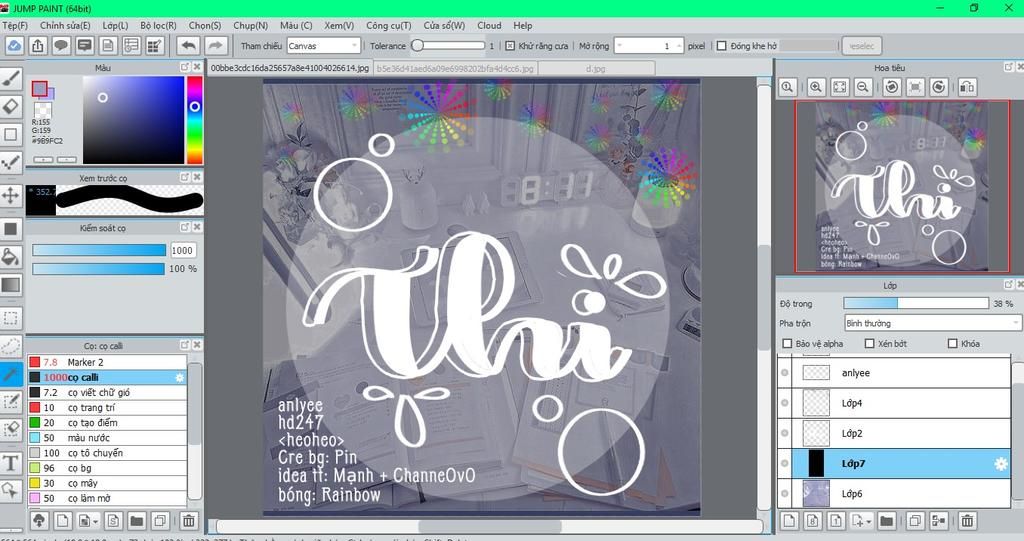
Task: Select the cọ làm mờ brush
Action: pos(107,498)
